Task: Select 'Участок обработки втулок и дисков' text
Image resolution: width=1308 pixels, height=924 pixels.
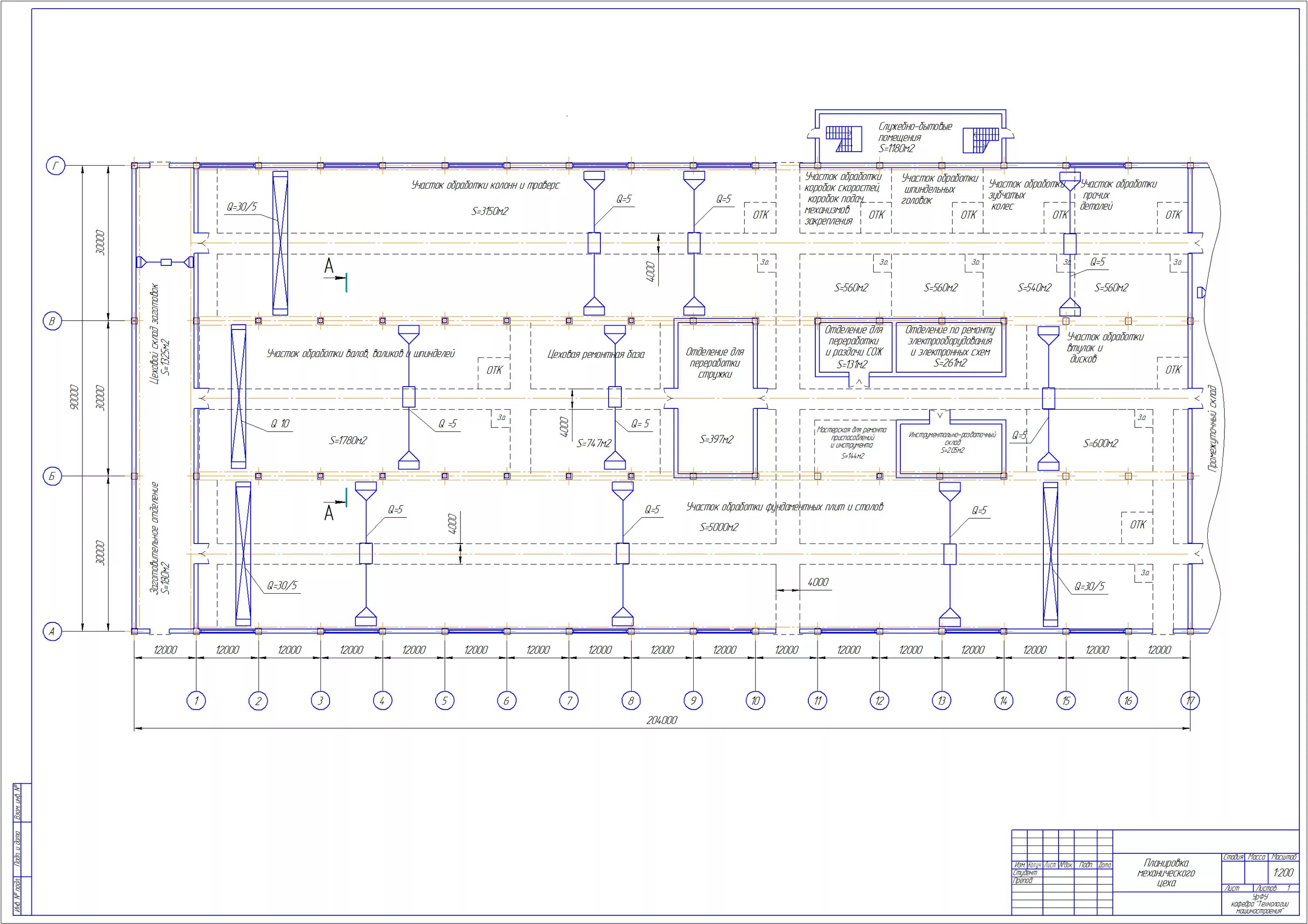Action: (x=1105, y=348)
